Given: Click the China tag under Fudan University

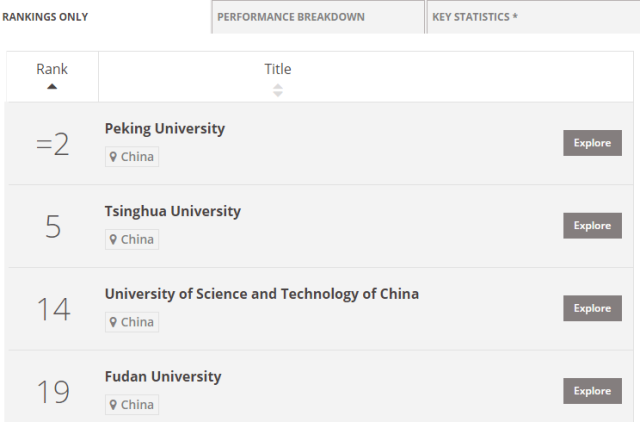Looking at the screenshot, I should click(x=132, y=405).
